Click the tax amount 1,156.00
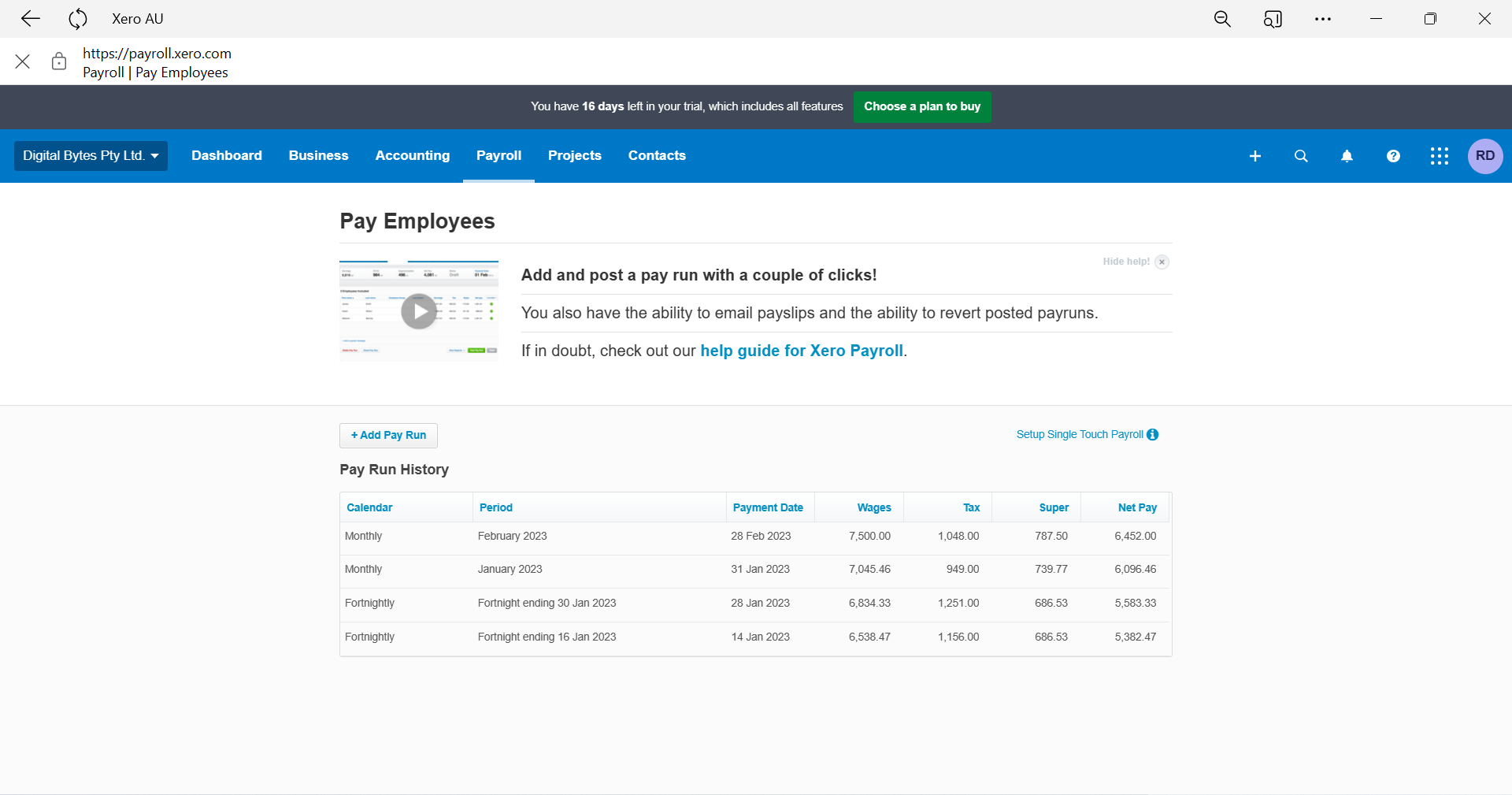 (x=958, y=637)
